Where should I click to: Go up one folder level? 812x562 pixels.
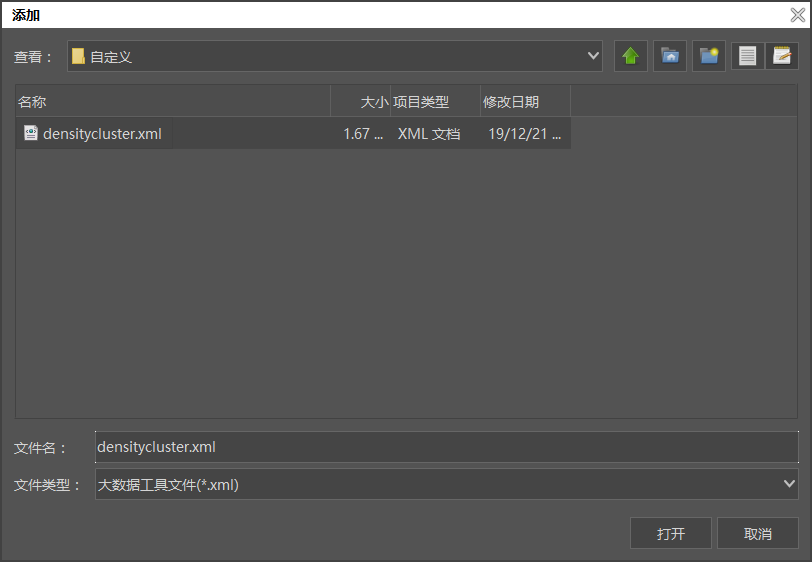[x=630, y=56]
